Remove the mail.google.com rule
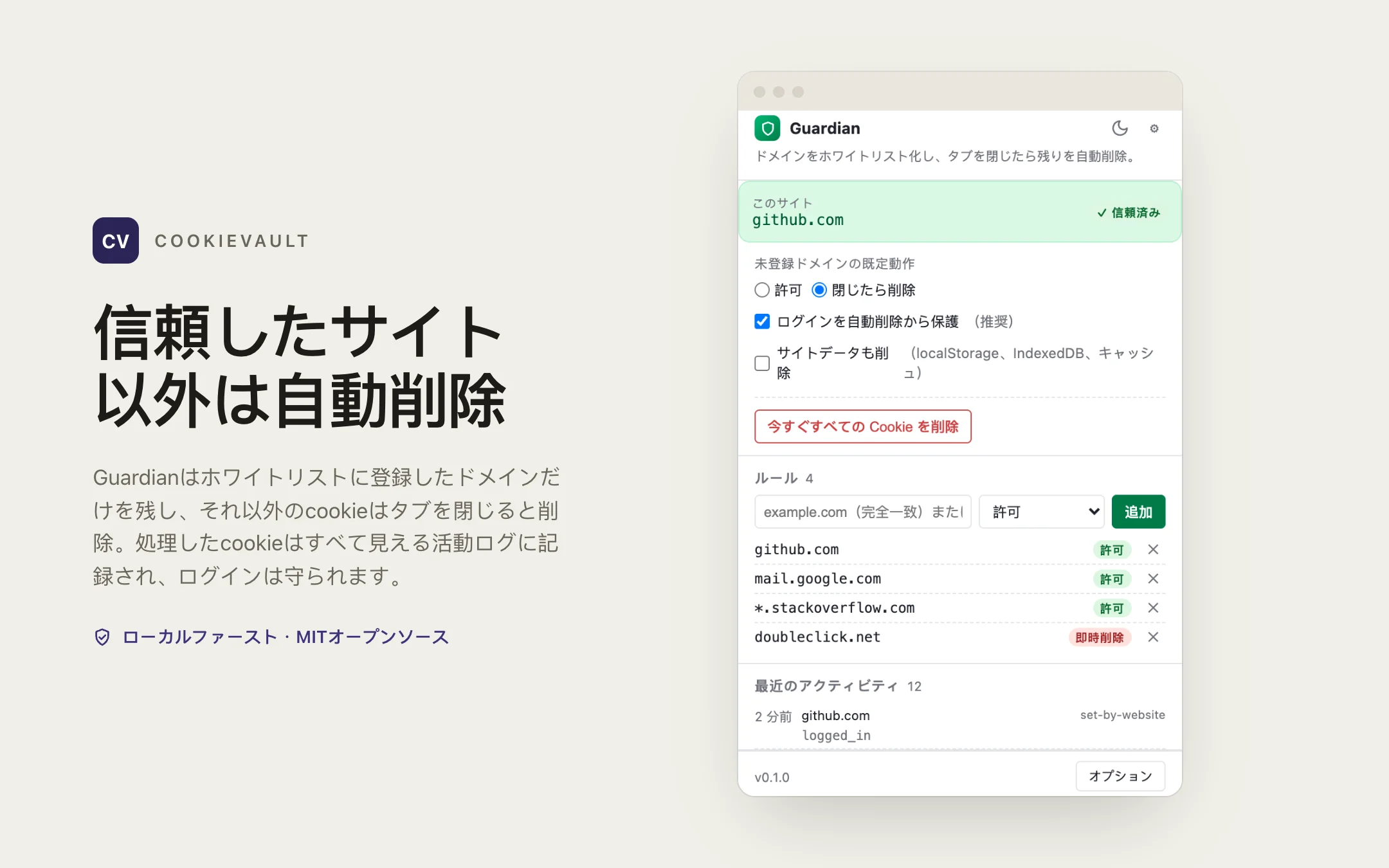This screenshot has width=1389, height=868. tap(1153, 579)
